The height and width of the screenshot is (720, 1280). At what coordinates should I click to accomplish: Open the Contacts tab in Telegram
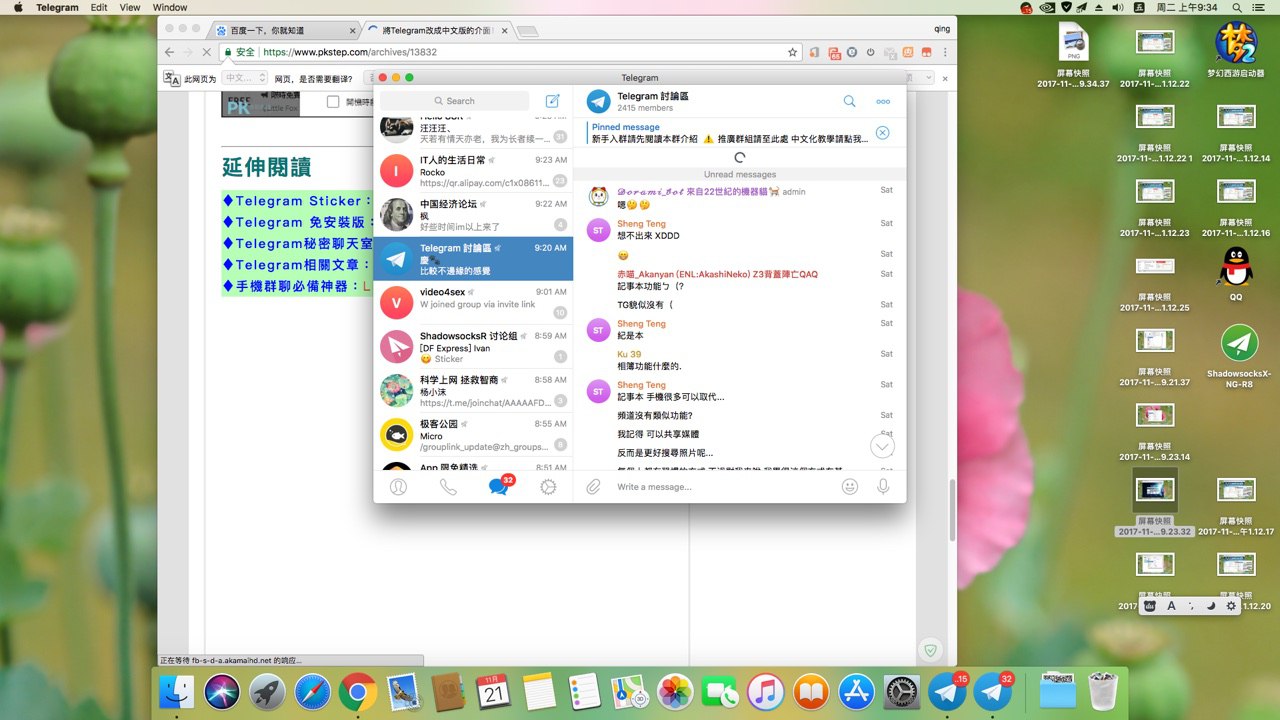pos(398,487)
